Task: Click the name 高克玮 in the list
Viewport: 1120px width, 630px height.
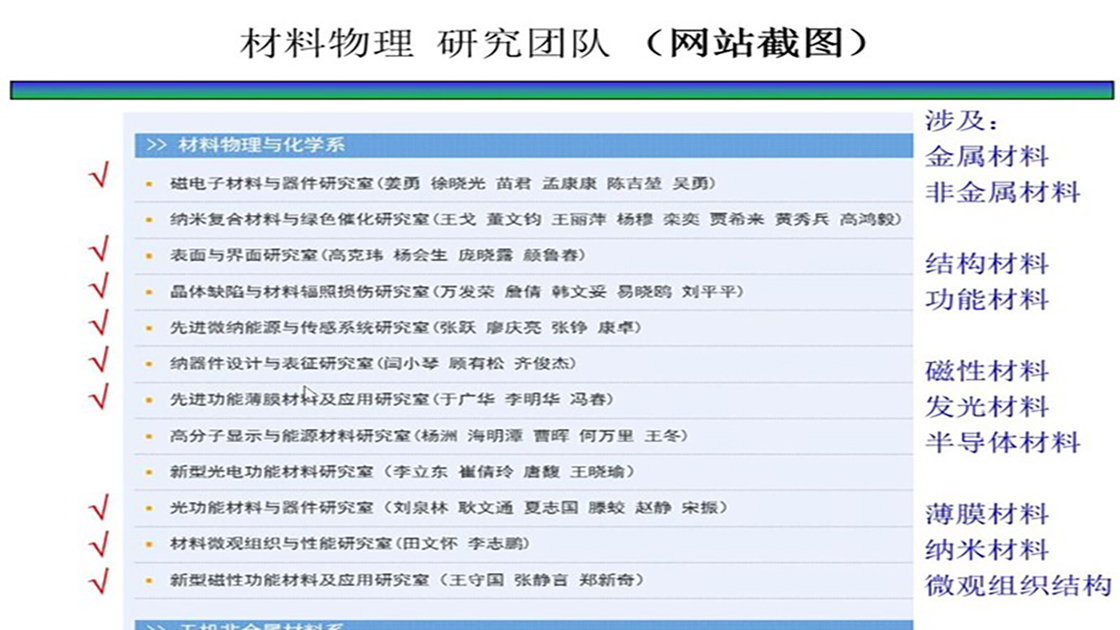Action: coord(356,255)
